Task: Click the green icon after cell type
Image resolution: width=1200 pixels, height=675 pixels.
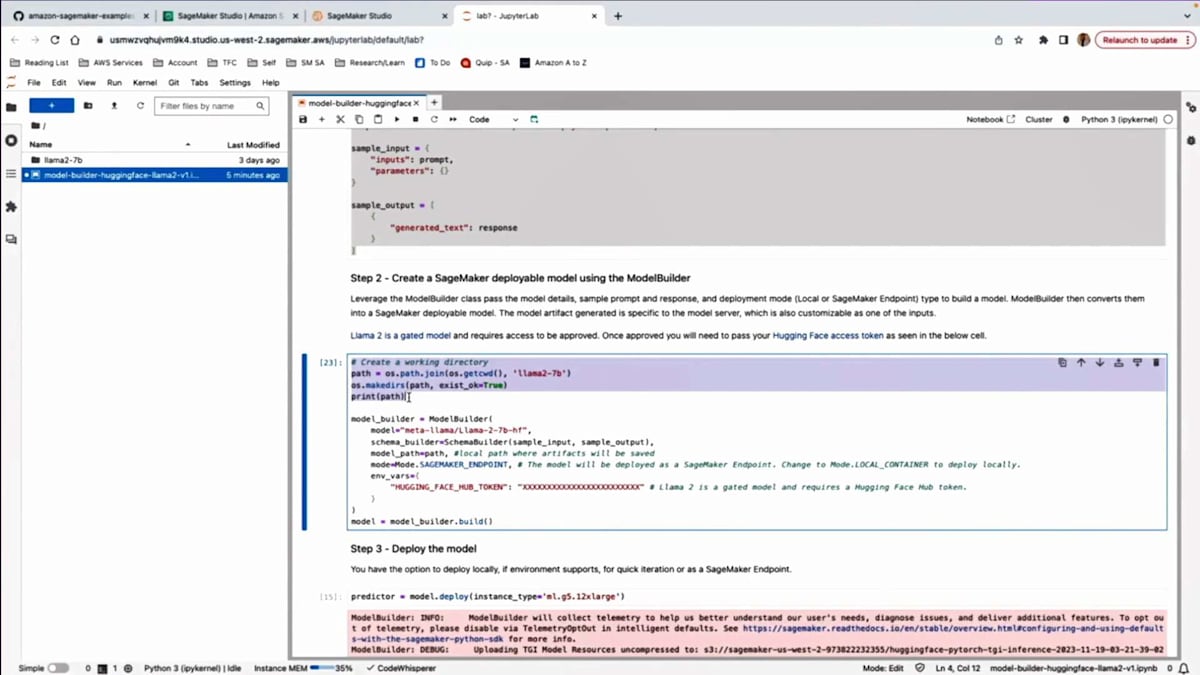Action: [534, 119]
